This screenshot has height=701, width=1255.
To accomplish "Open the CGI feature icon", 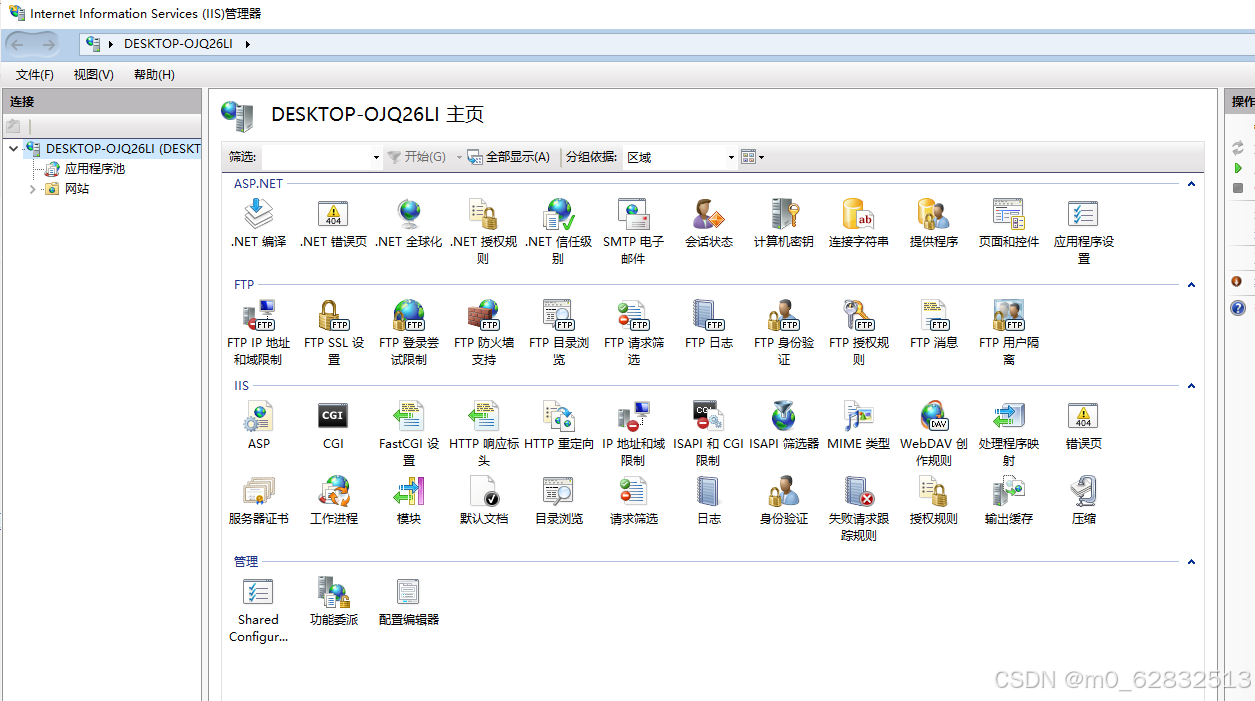I will click(x=333, y=425).
